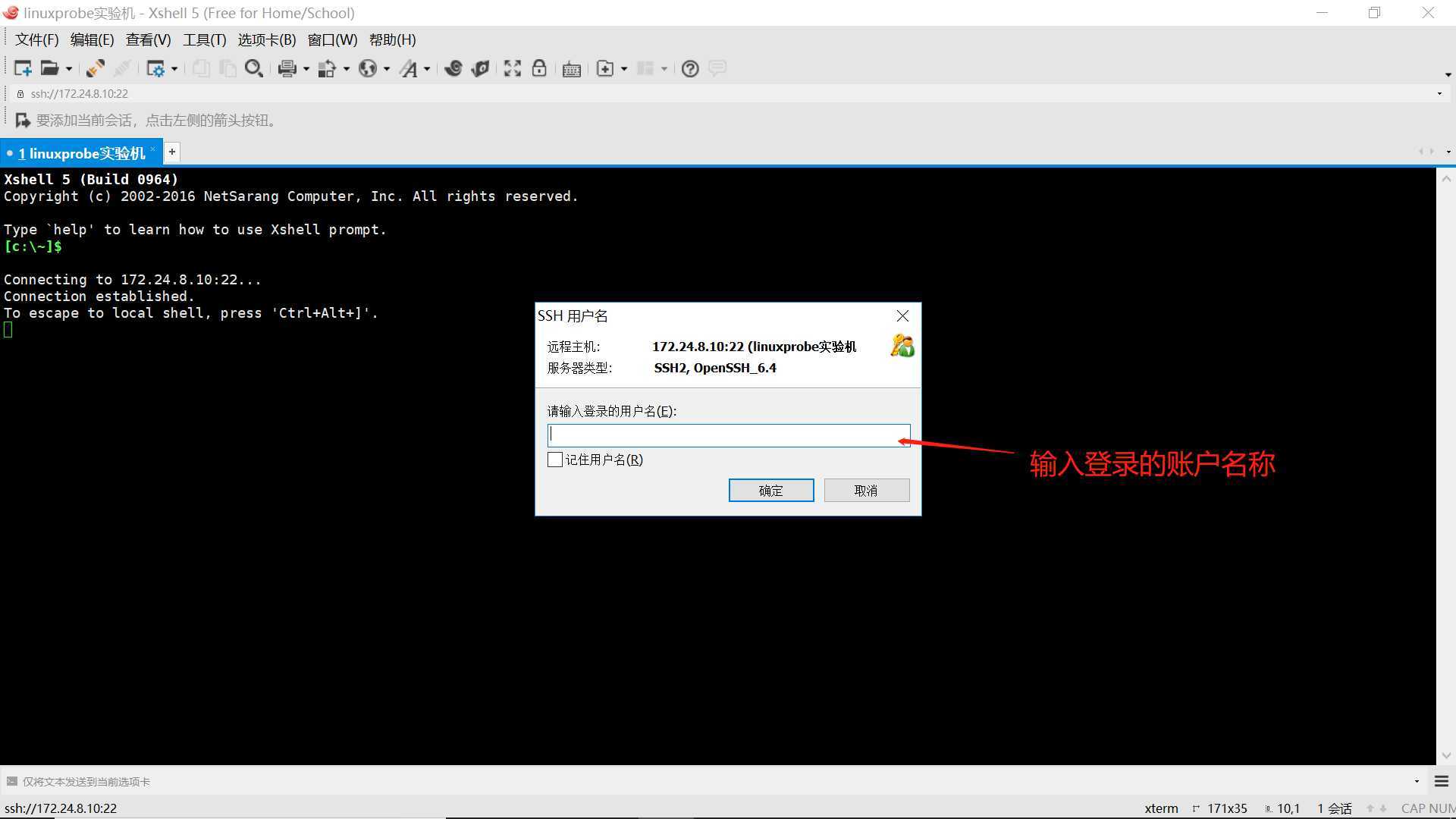Open the address bar history dropdown

pyautogui.click(x=1439, y=94)
